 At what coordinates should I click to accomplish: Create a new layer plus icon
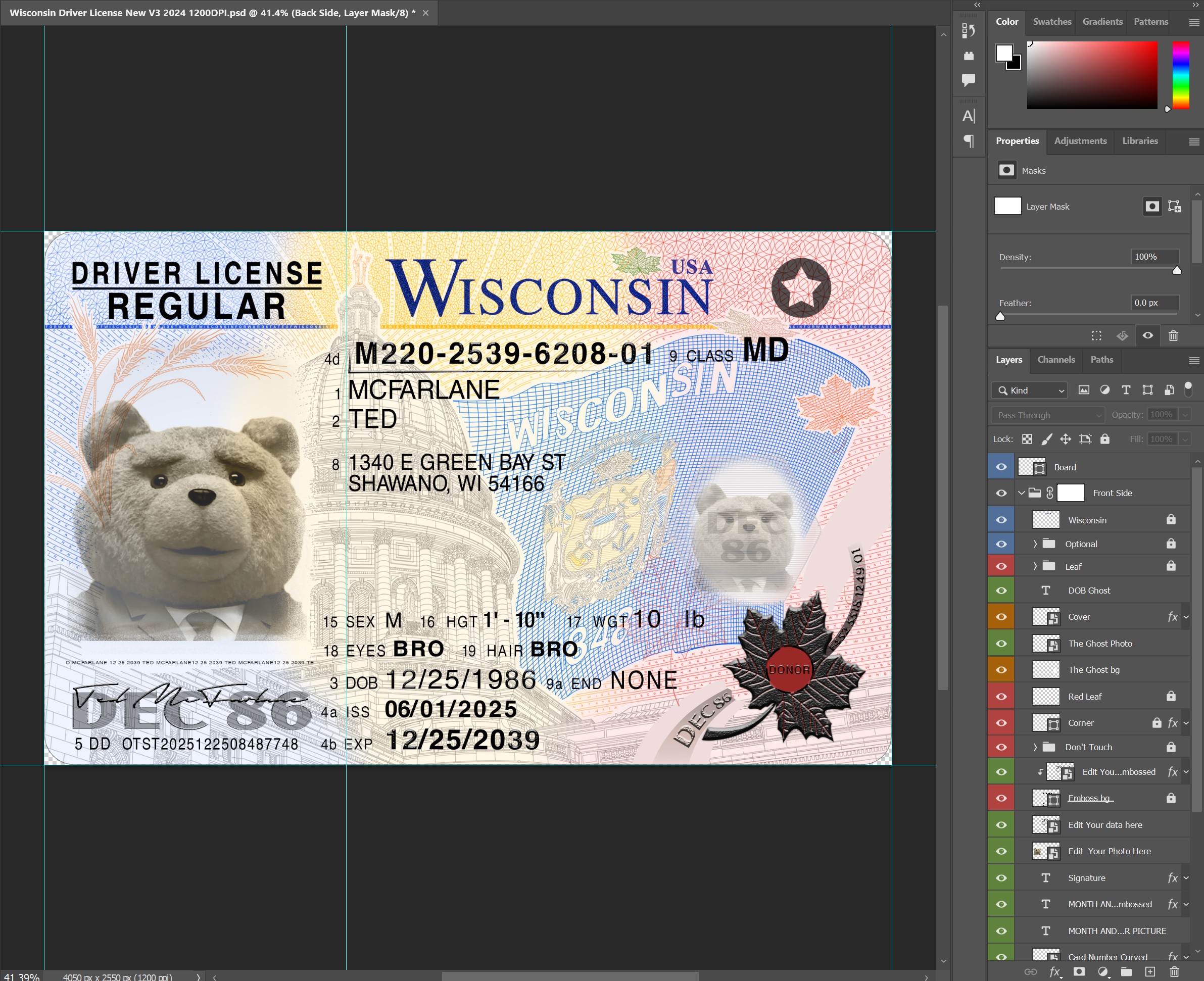[x=1150, y=972]
